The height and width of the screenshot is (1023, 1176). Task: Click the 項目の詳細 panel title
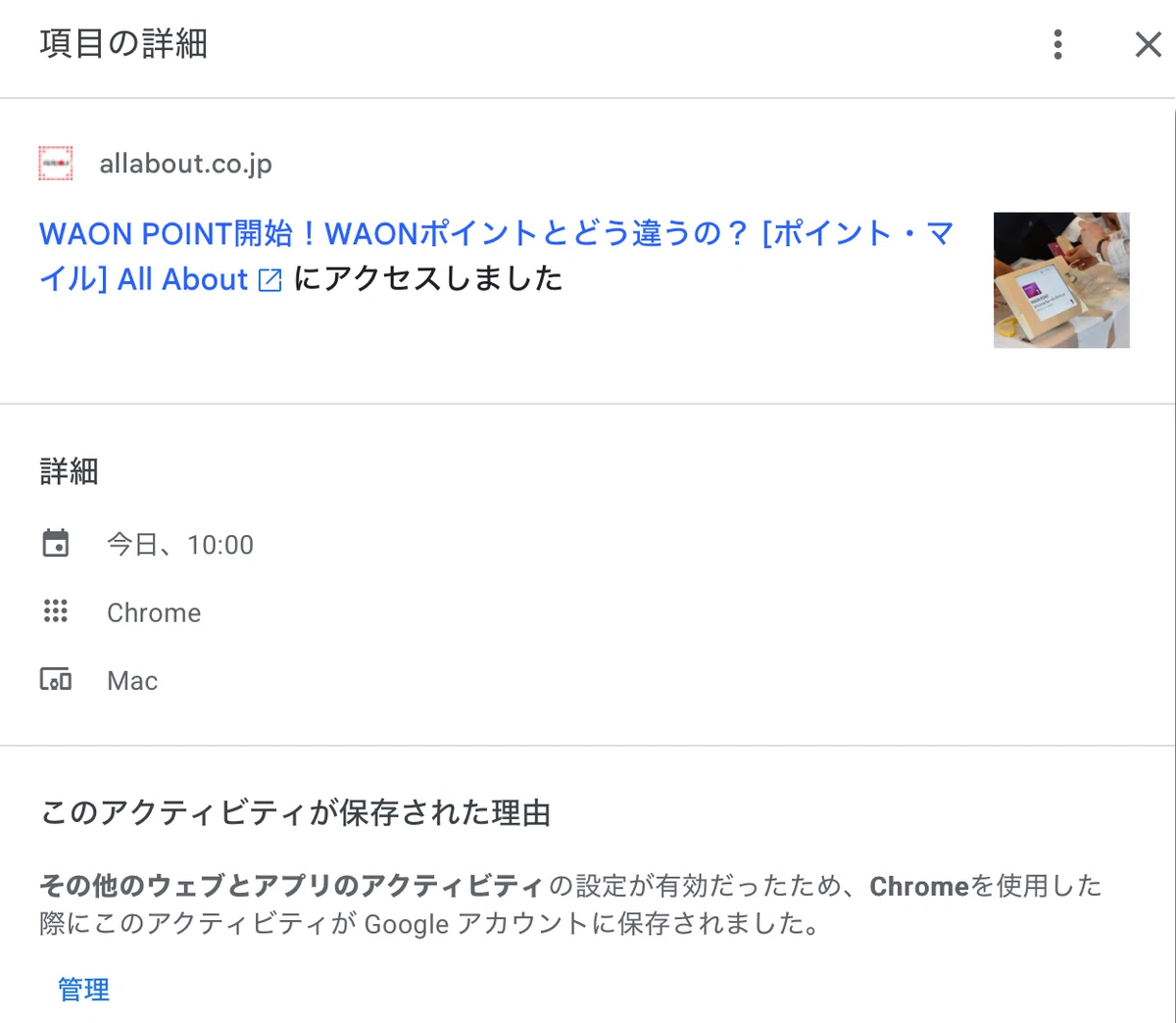[123, 44]
